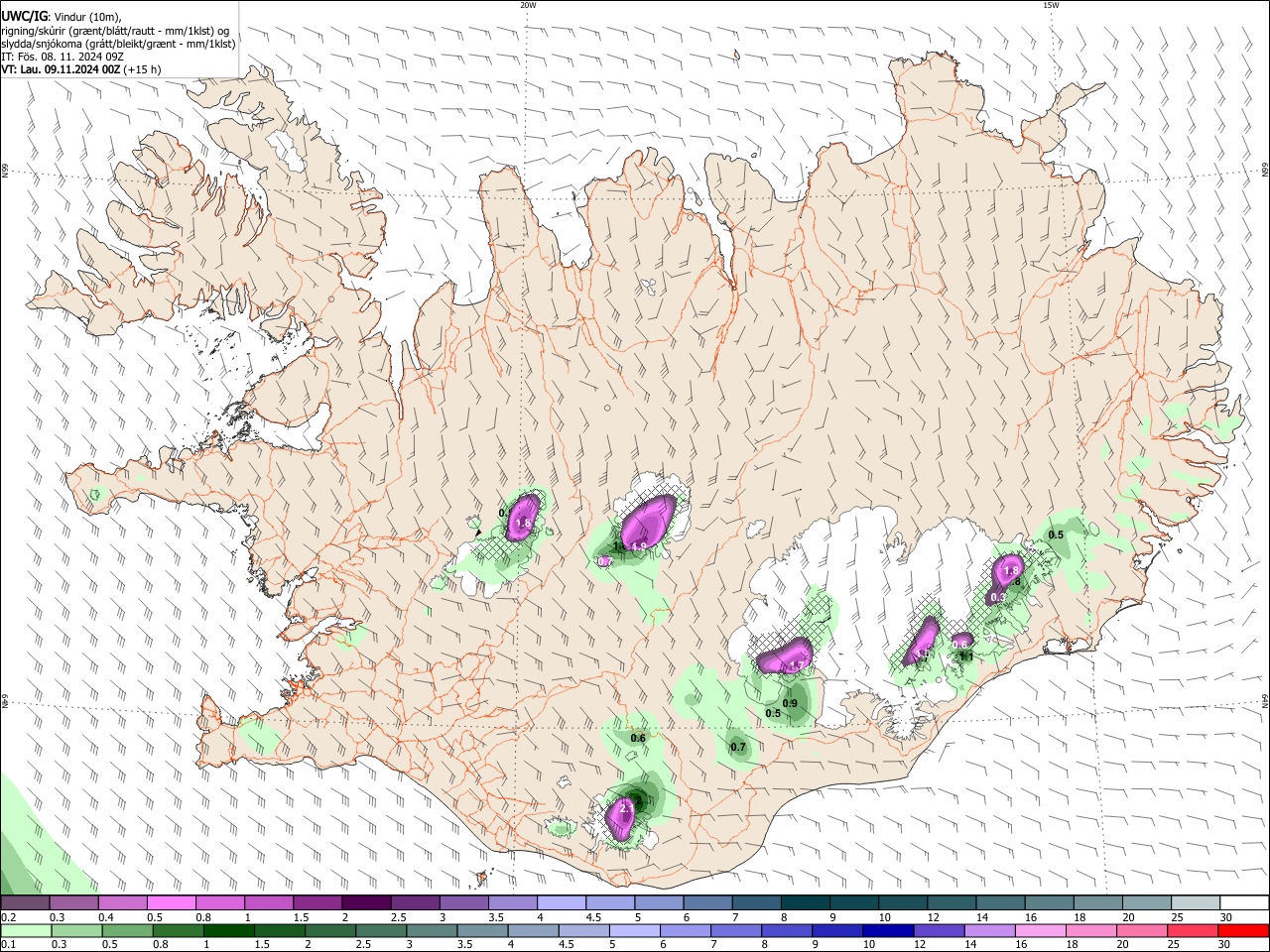Click the 15W longitude label

1051,5
